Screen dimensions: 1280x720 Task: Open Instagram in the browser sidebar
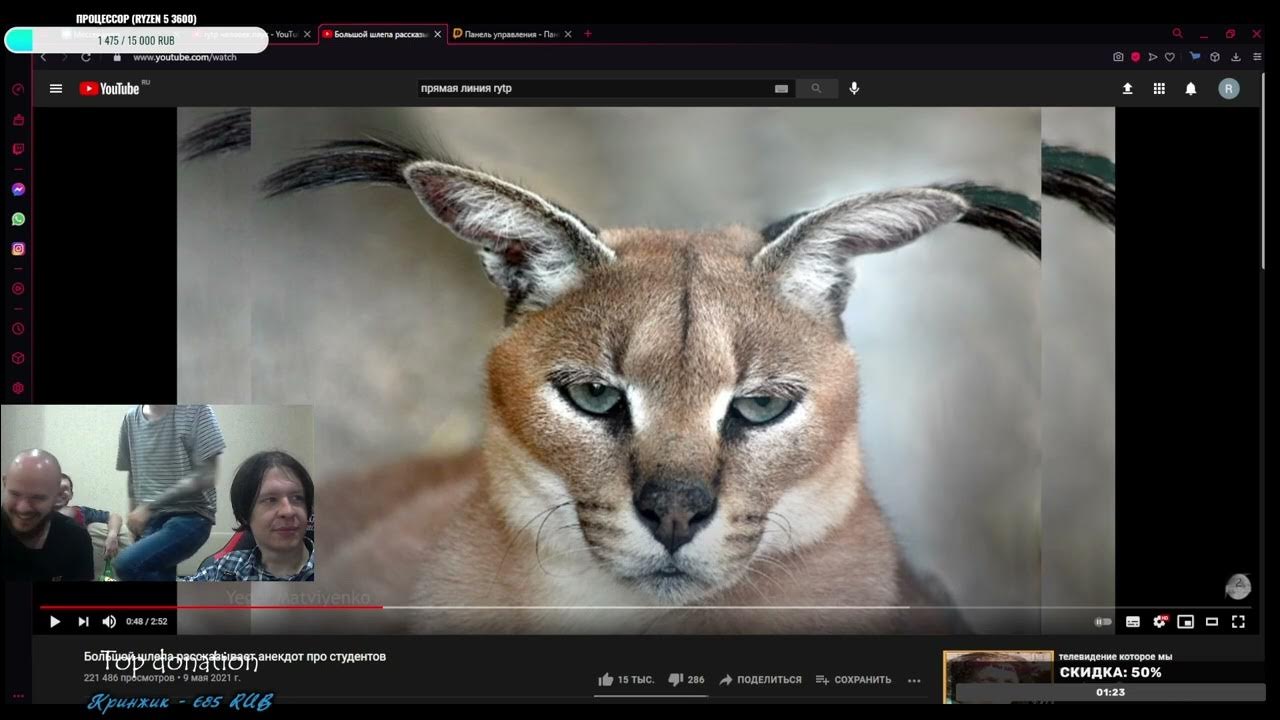18,249
